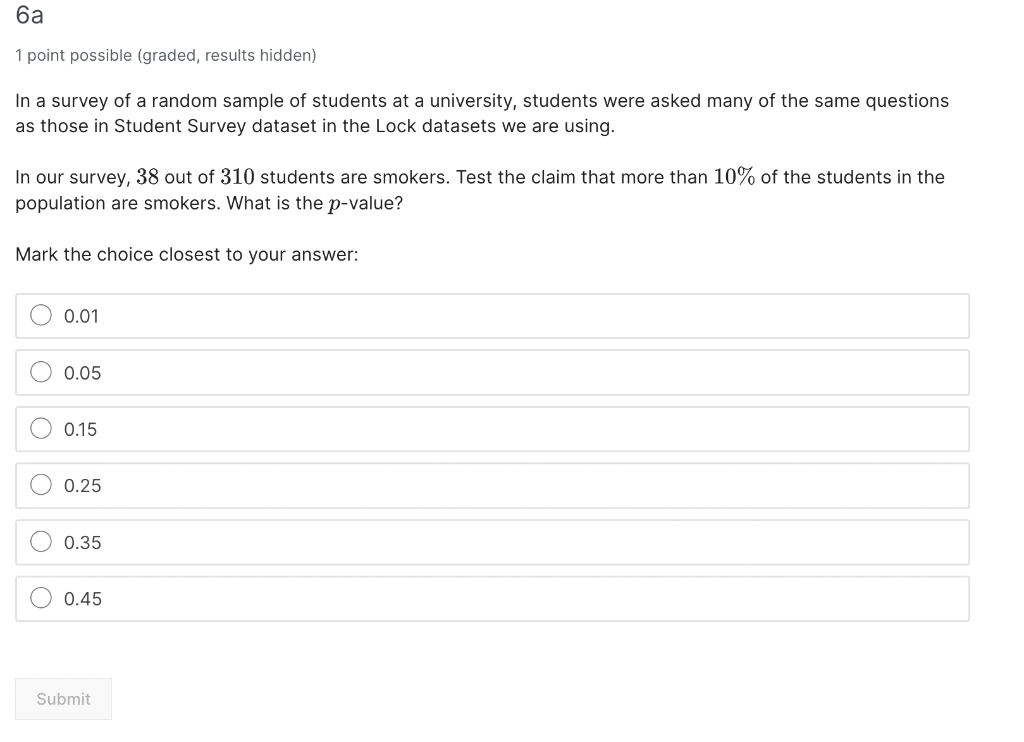1024x742 pixels.
Task: Click the 10% value in question text
Action: 734,177
